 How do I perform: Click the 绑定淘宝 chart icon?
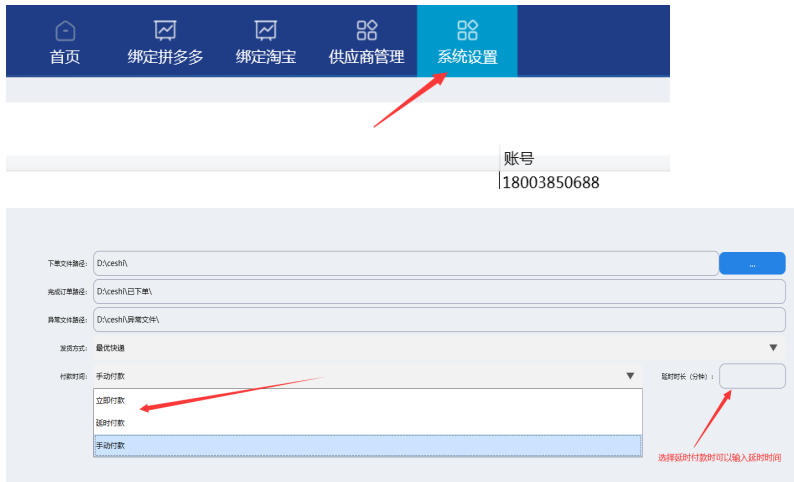click(265, 30)
